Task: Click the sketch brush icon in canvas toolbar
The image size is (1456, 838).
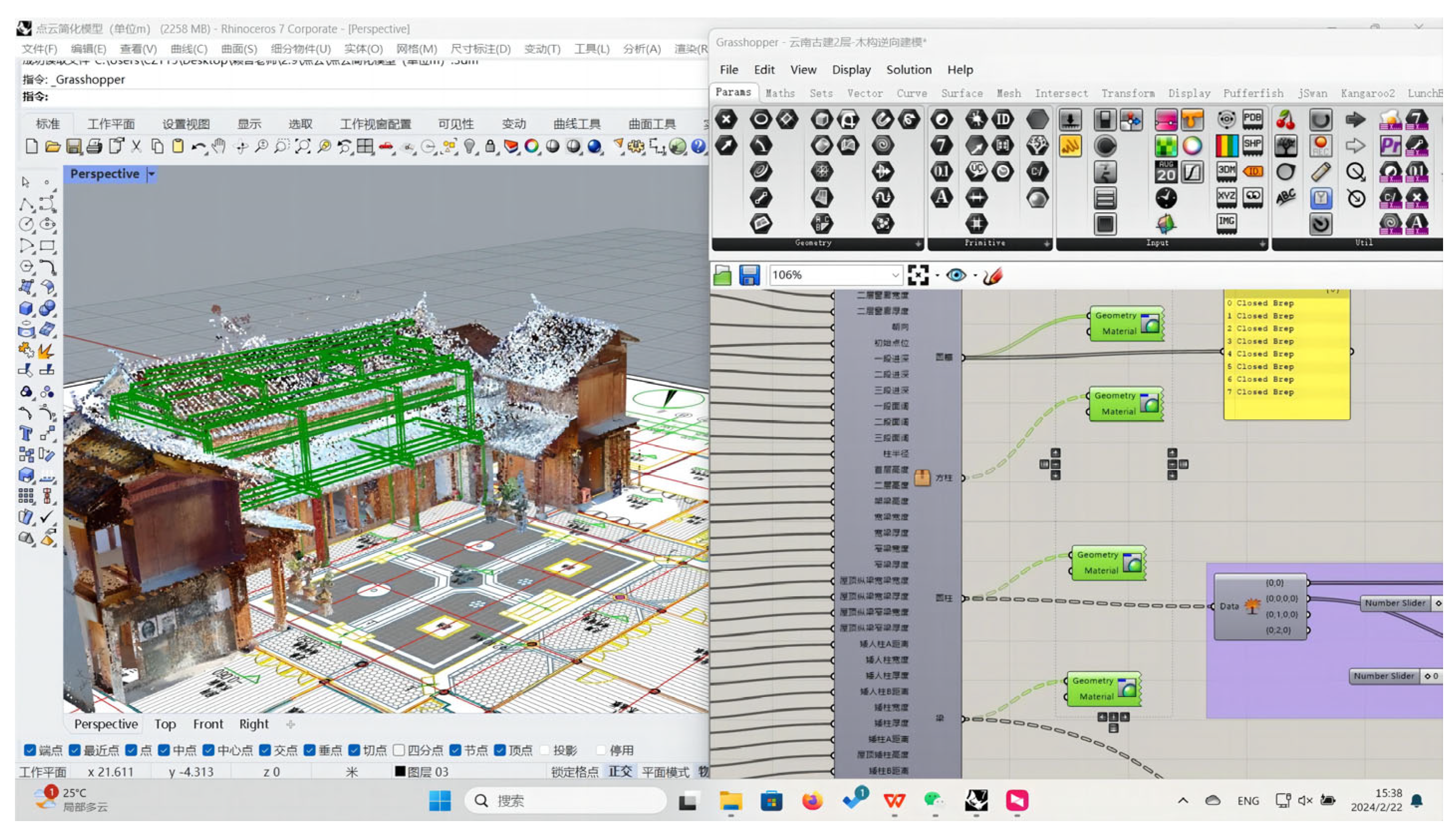Action: click(x=992, y=275)
